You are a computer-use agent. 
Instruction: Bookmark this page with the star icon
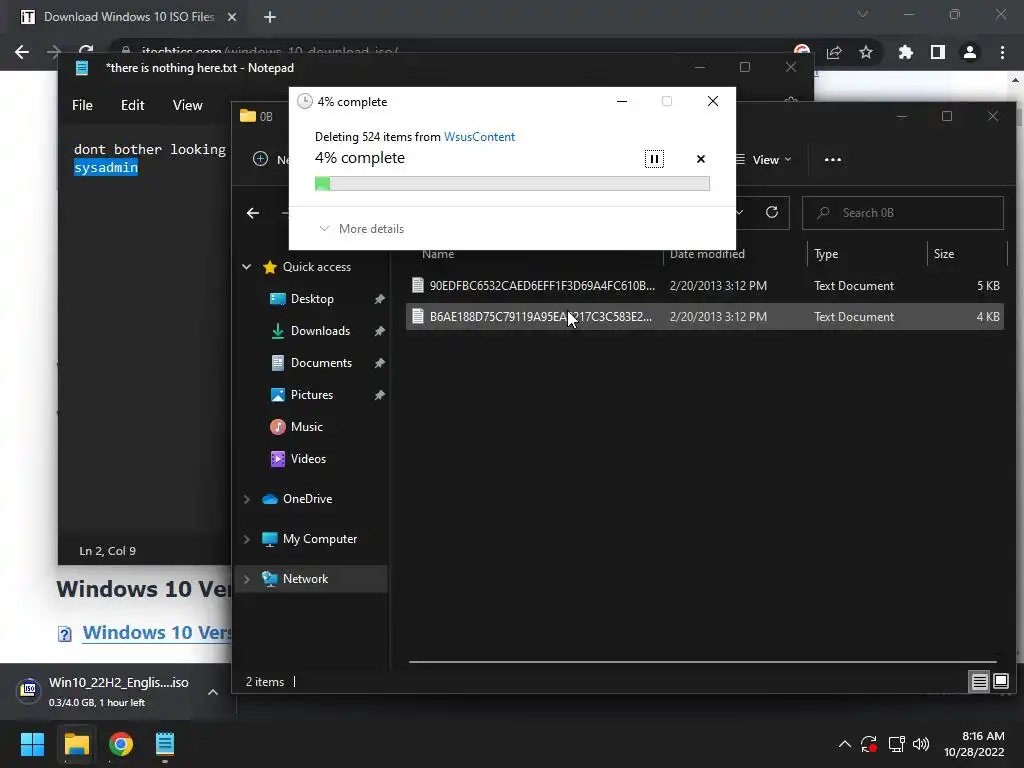[x=866, y=52]
